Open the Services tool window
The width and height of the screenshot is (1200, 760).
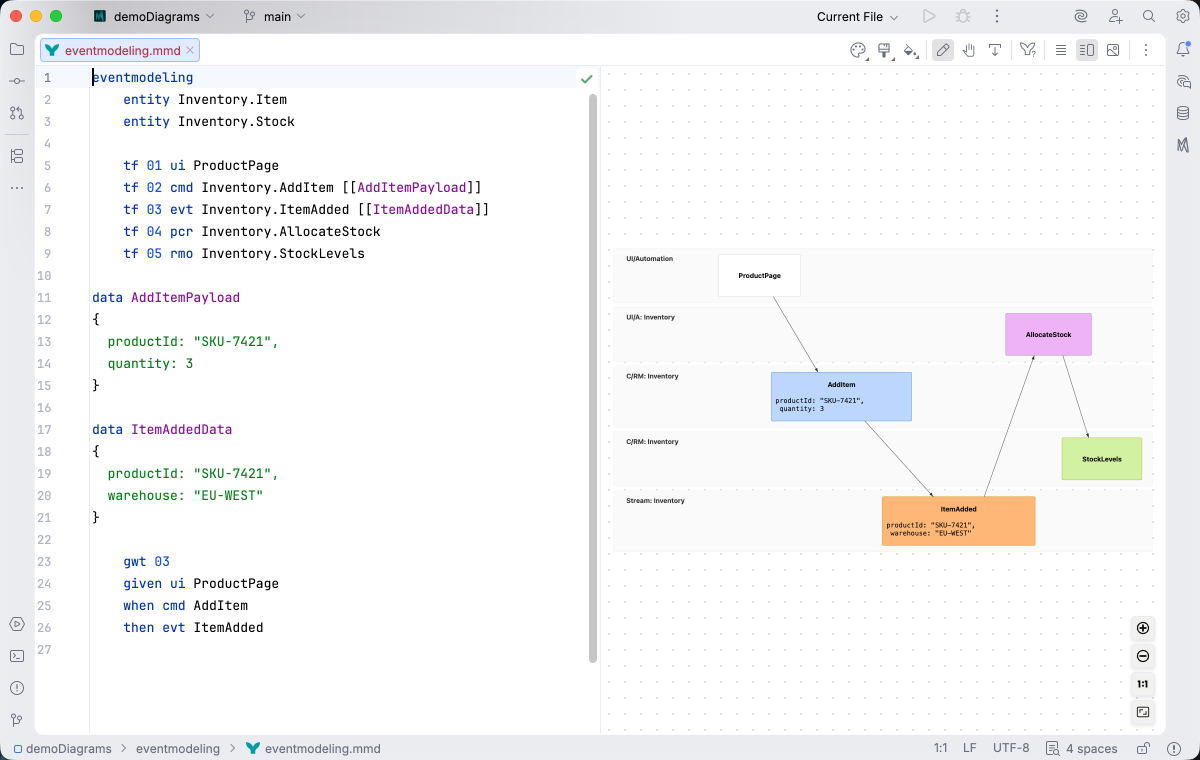click(17, 624)
